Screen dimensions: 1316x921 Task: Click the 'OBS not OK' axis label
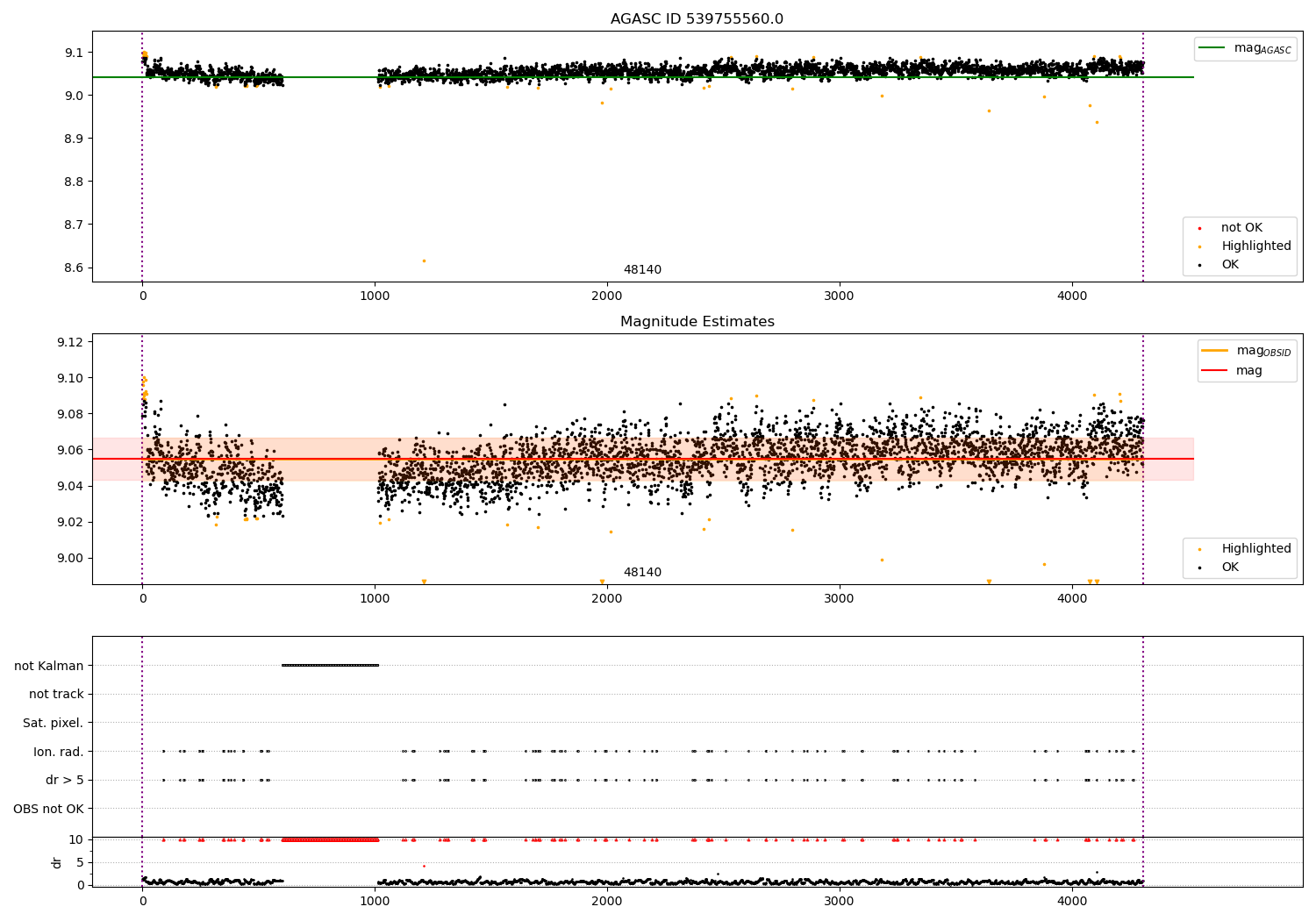click(x=48, y=809)
